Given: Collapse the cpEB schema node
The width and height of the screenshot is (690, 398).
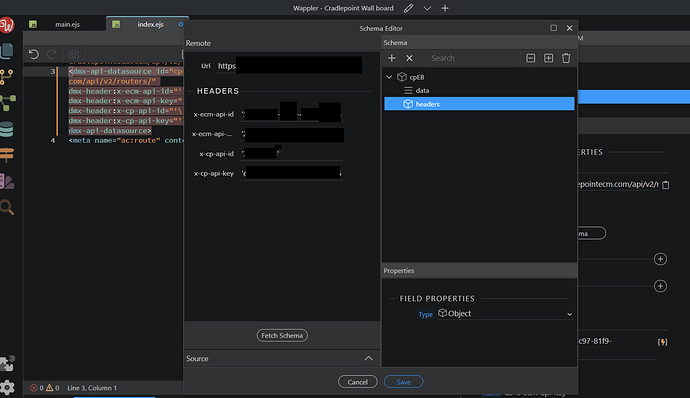Looking at the screenshot, I should (x=389, y=77).
